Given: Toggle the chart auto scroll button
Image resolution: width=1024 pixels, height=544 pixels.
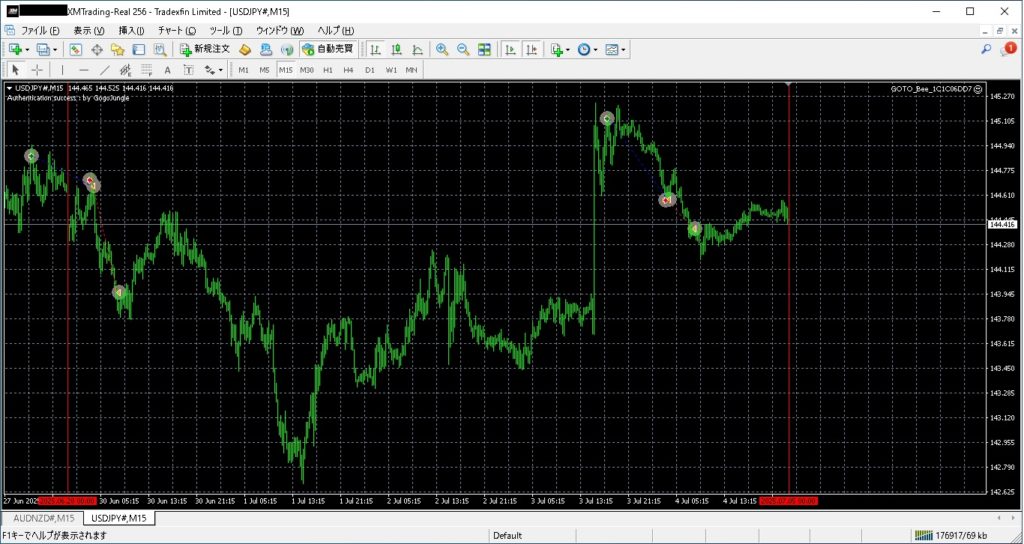Looking at the screenshot, I should [510, 49].
